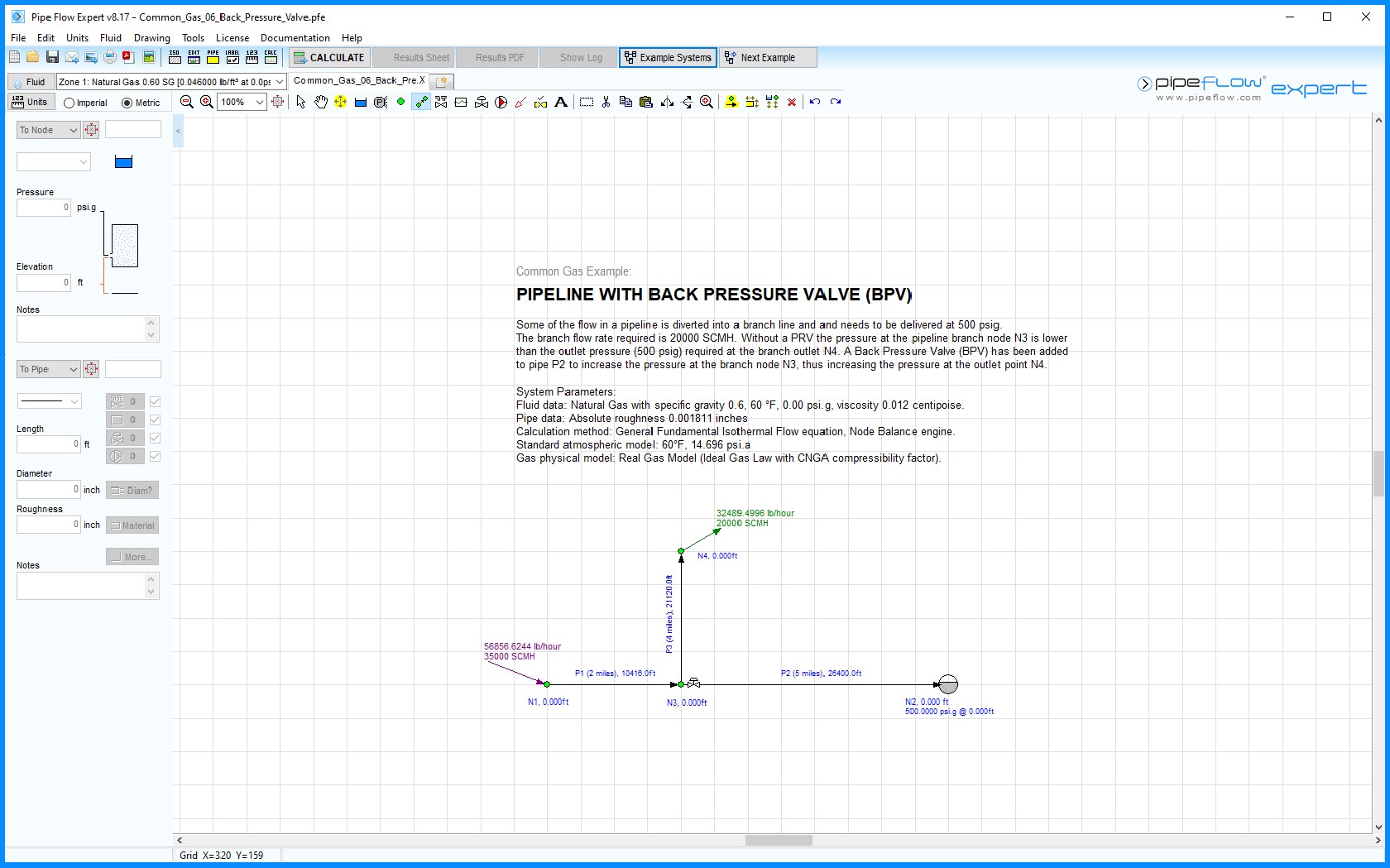Click the New grid document icon

[14, 57]
